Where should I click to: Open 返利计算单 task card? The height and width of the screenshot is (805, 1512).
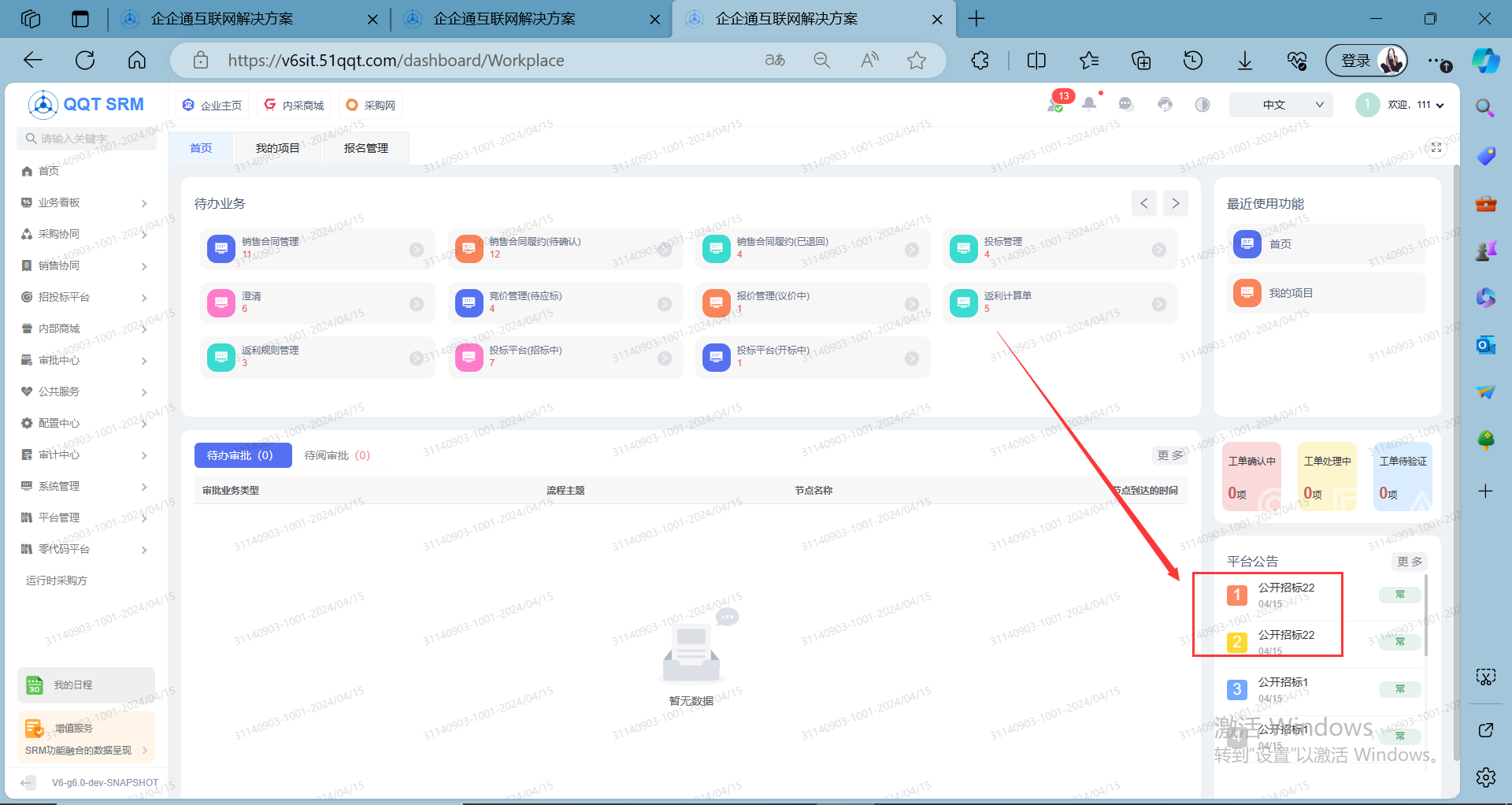click(x=1060, y=303)
